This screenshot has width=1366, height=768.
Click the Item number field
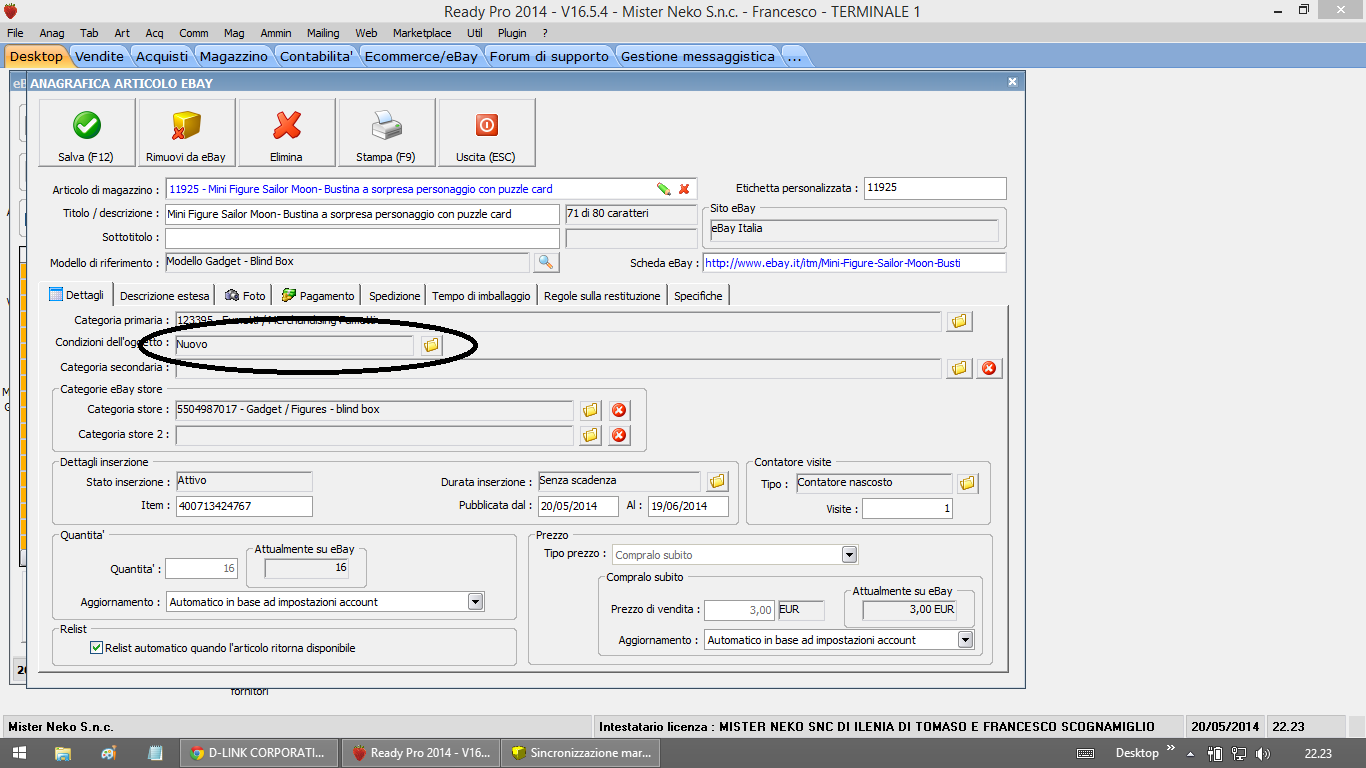[244, 506]
